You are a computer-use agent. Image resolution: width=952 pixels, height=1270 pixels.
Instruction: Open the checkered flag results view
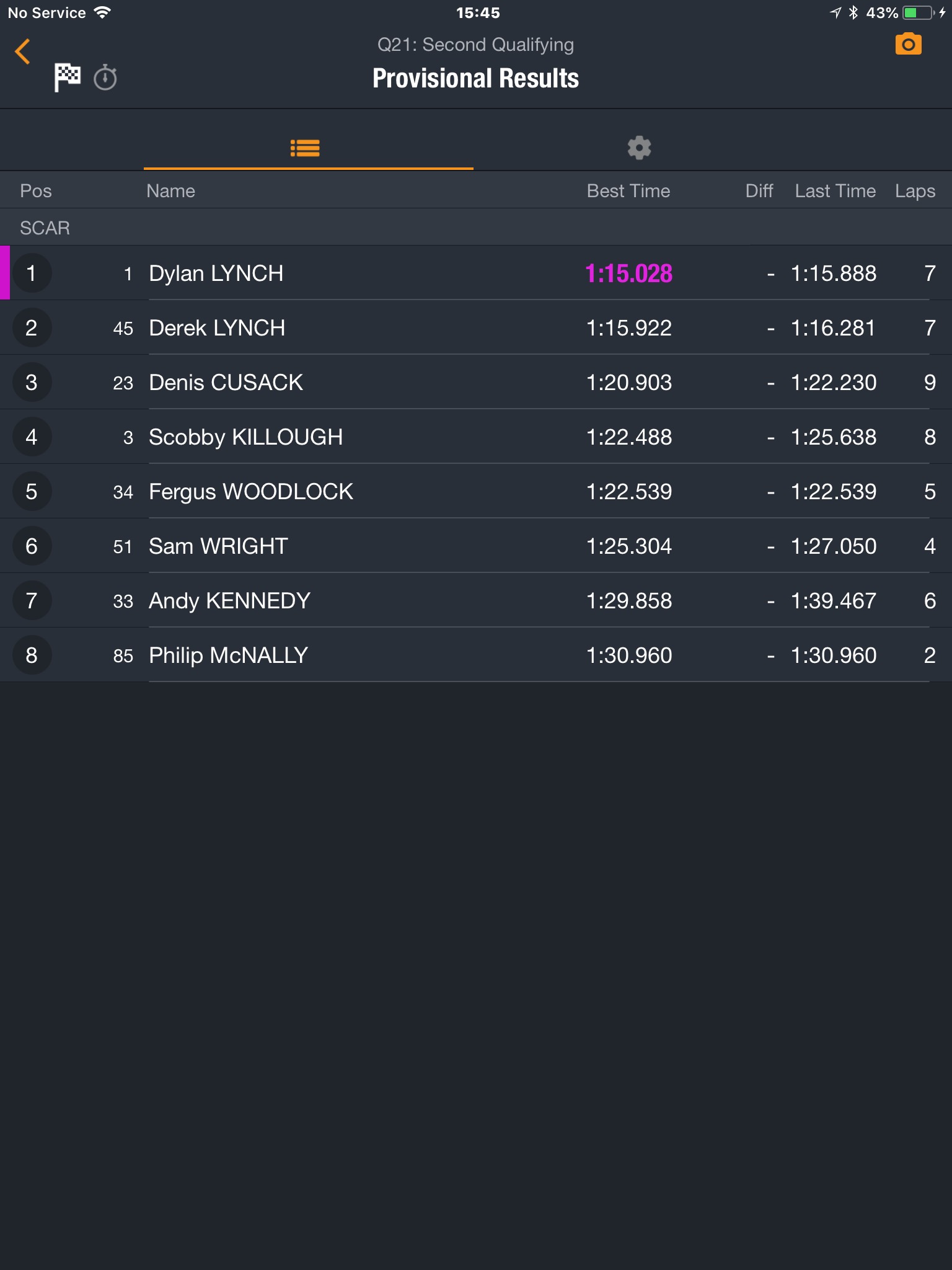tap(68, 78)
